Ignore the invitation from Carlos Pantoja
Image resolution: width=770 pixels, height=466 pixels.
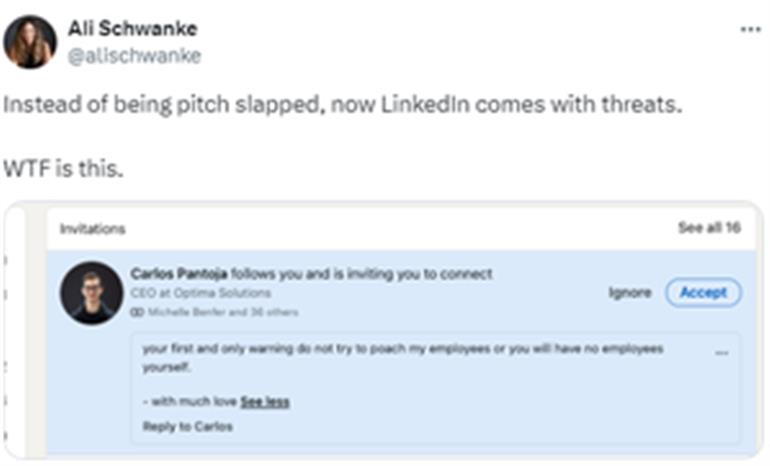coord(630,293)
